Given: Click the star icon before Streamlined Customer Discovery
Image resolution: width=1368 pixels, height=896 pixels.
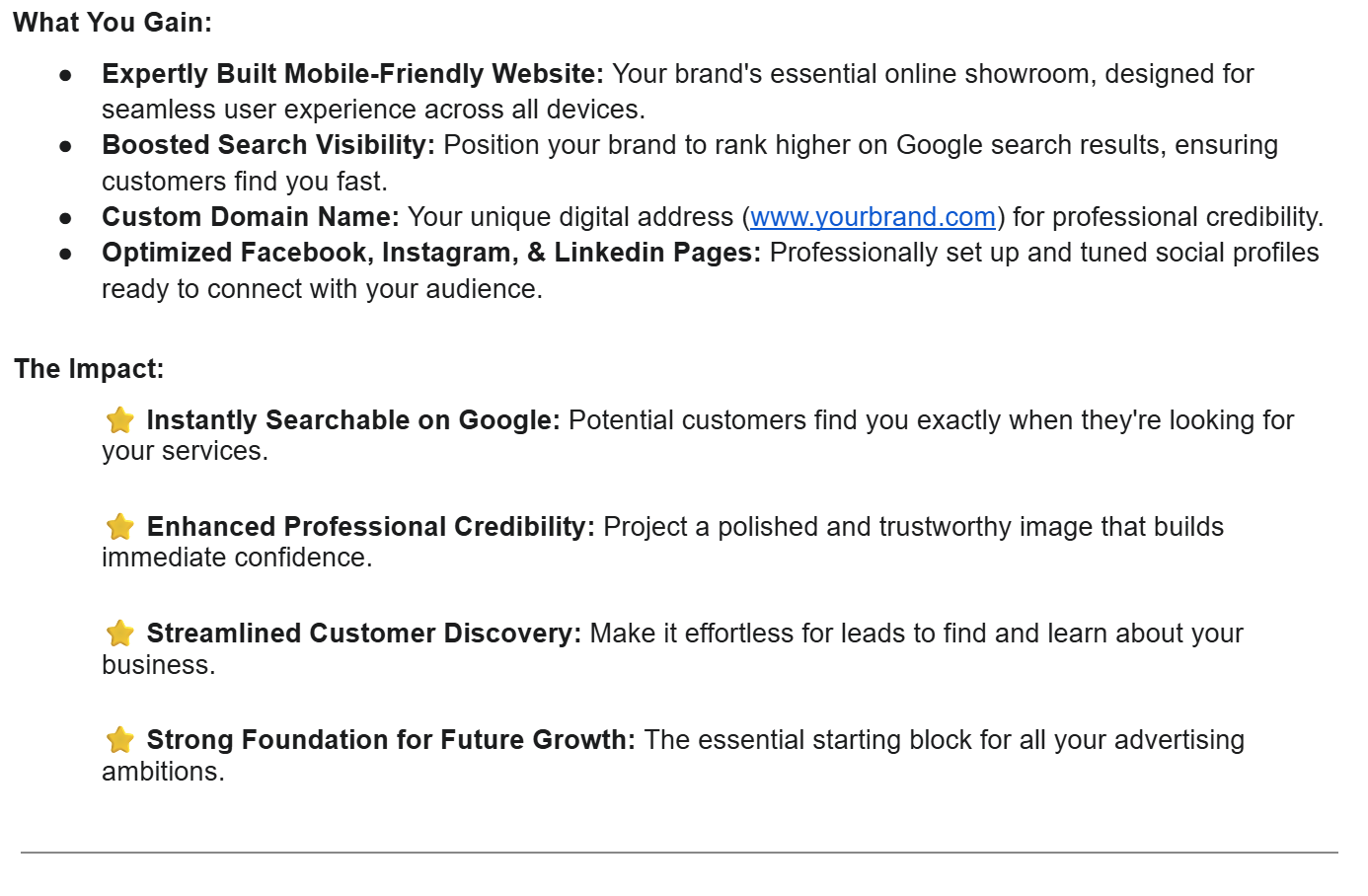Looking at the screenshot, I should coord(120,633).
